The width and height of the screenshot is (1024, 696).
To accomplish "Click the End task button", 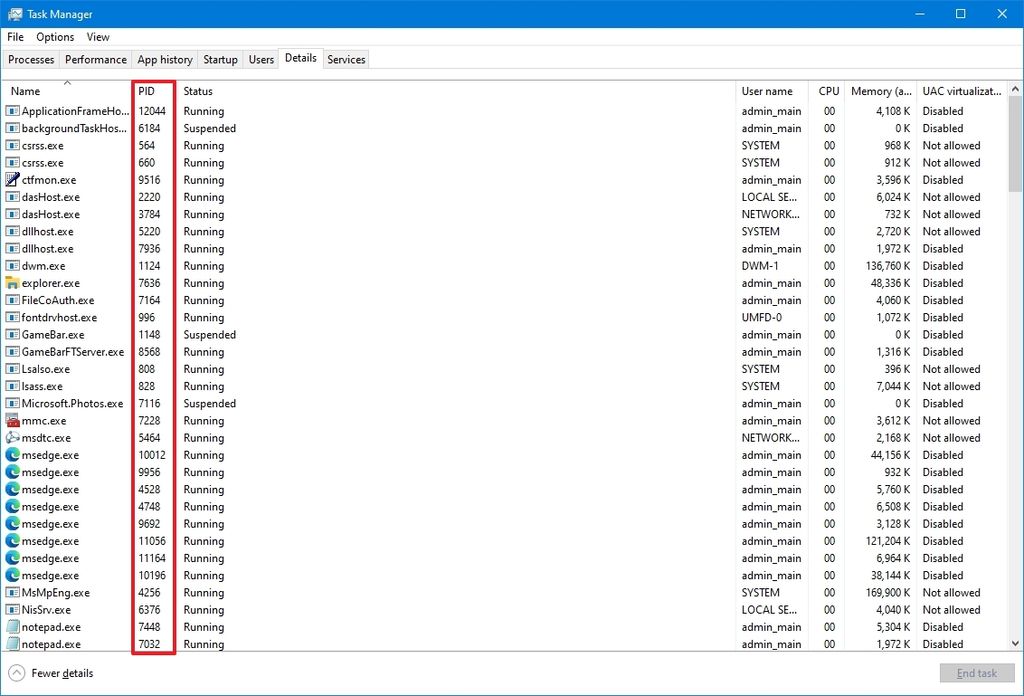I will coord(976,673).
